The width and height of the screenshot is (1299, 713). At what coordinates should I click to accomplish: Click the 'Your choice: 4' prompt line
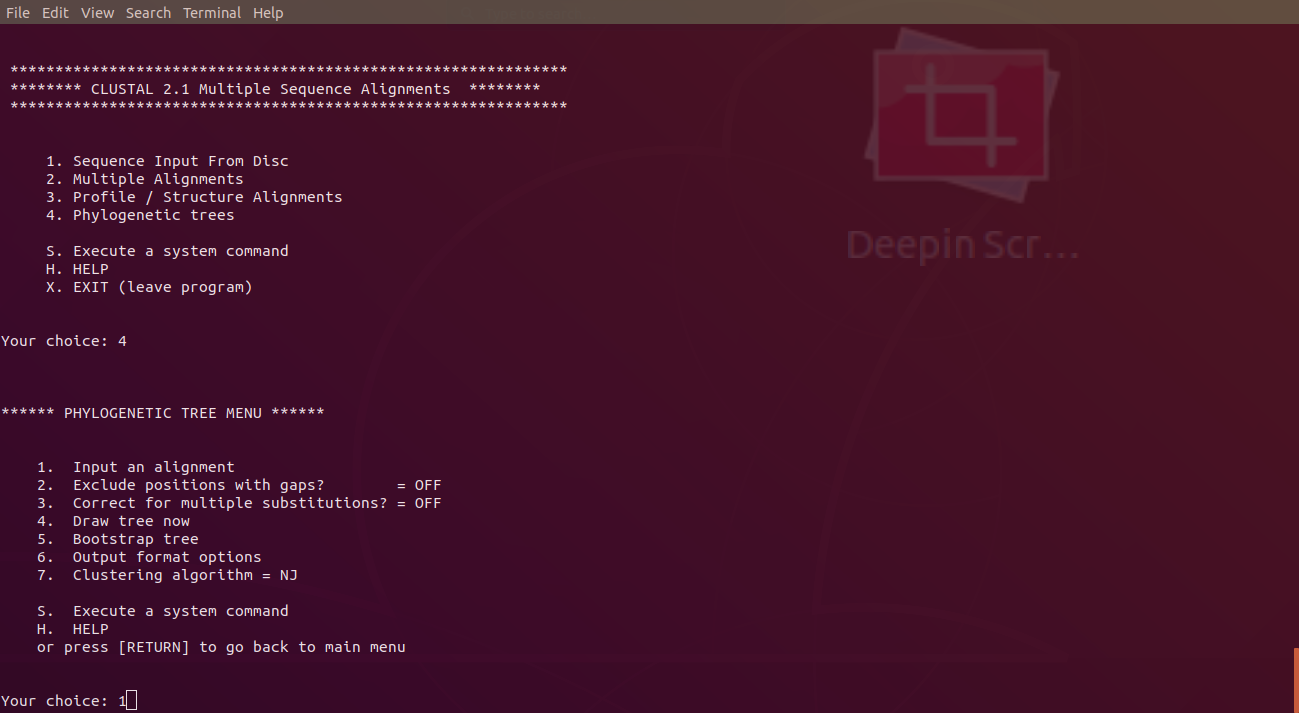[x=64, y=341]
